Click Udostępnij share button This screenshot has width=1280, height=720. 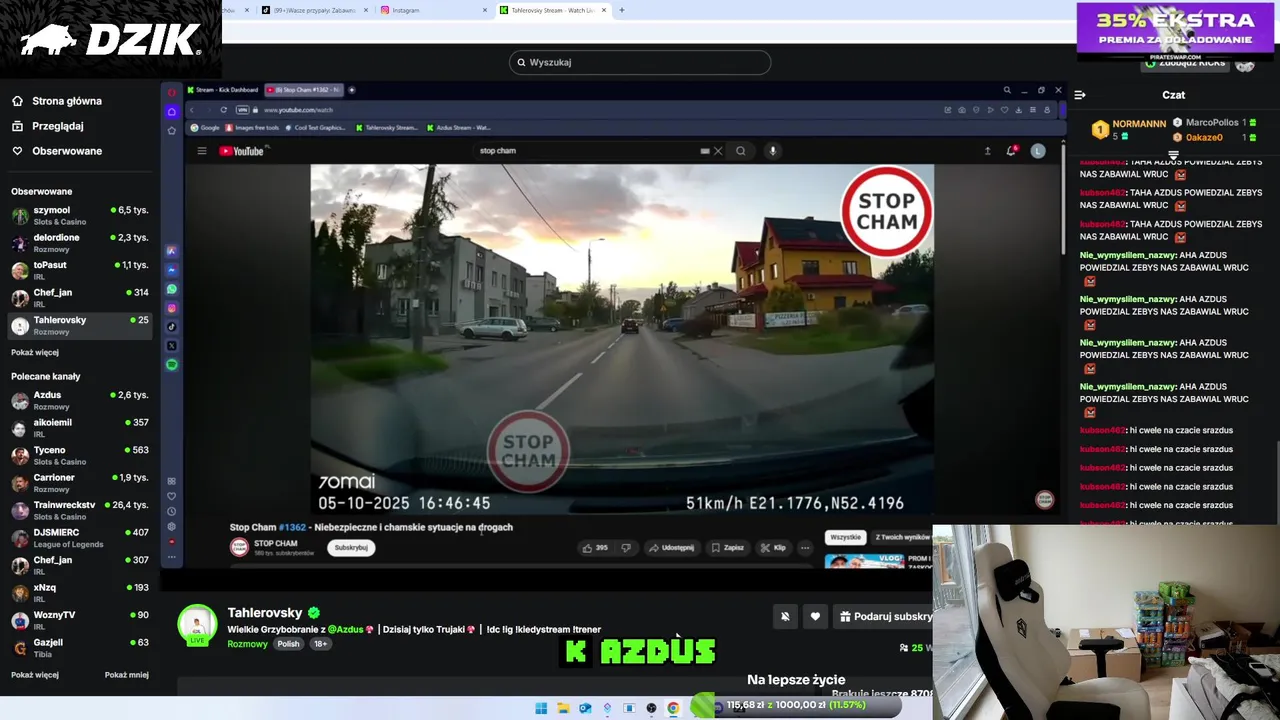pos(670,548)
